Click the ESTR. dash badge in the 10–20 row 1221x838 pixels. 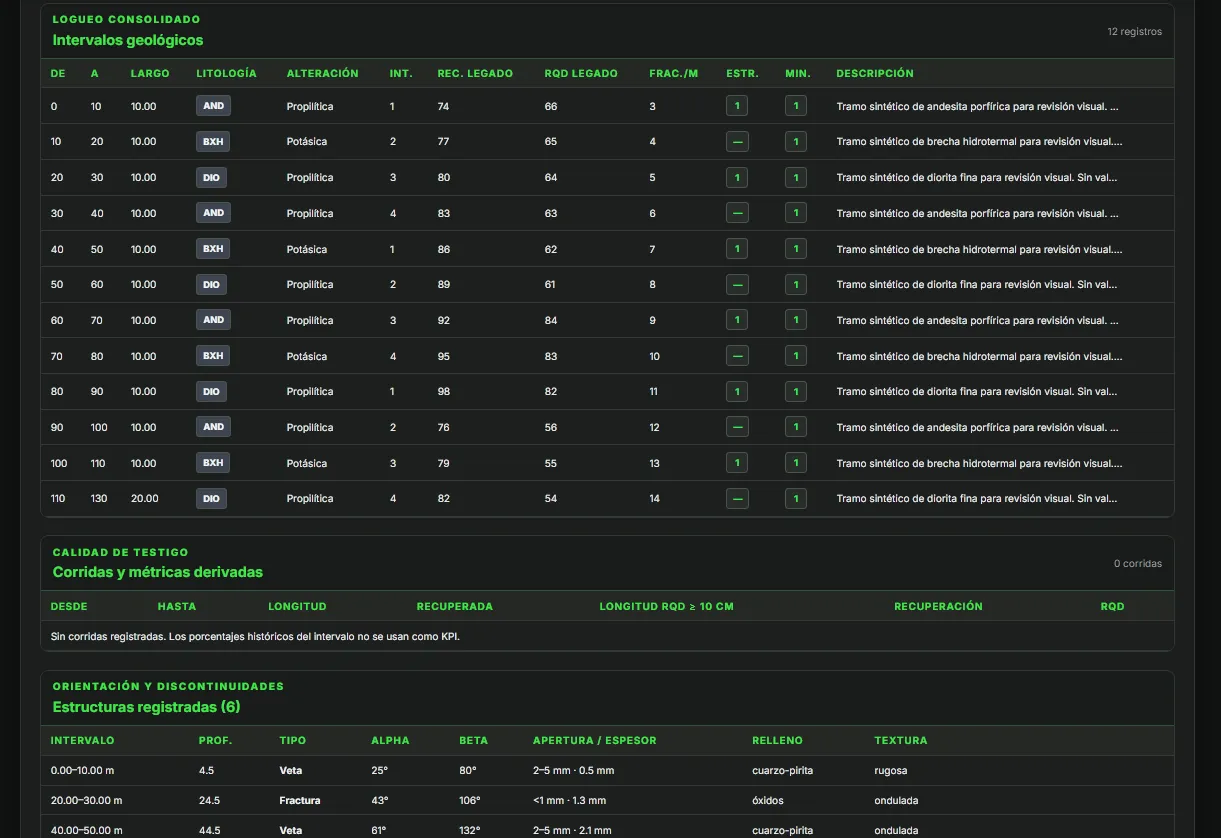(x=737, y=142)
